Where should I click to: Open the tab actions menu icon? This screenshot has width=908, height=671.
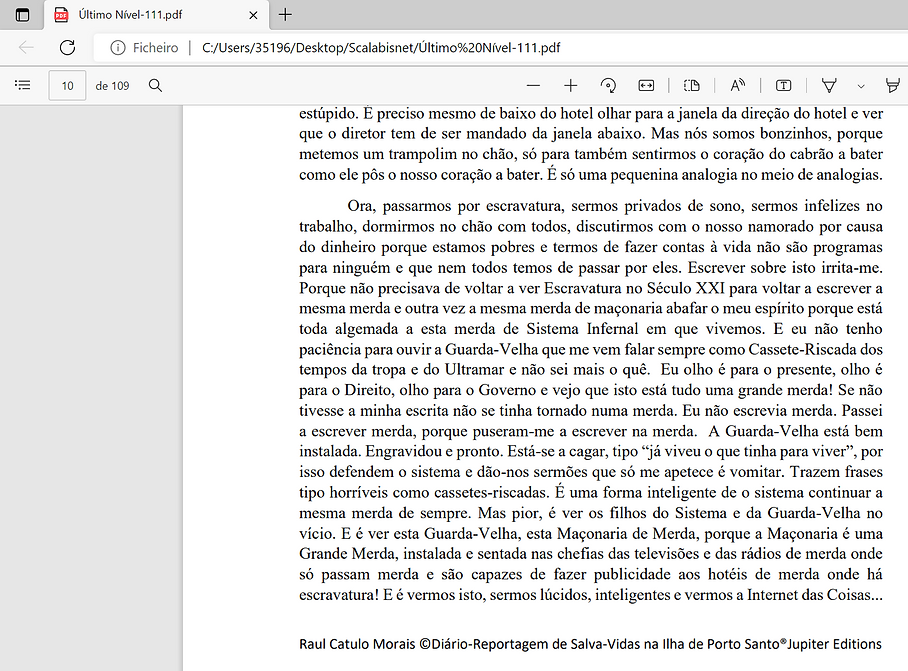(x=22, y=15)
